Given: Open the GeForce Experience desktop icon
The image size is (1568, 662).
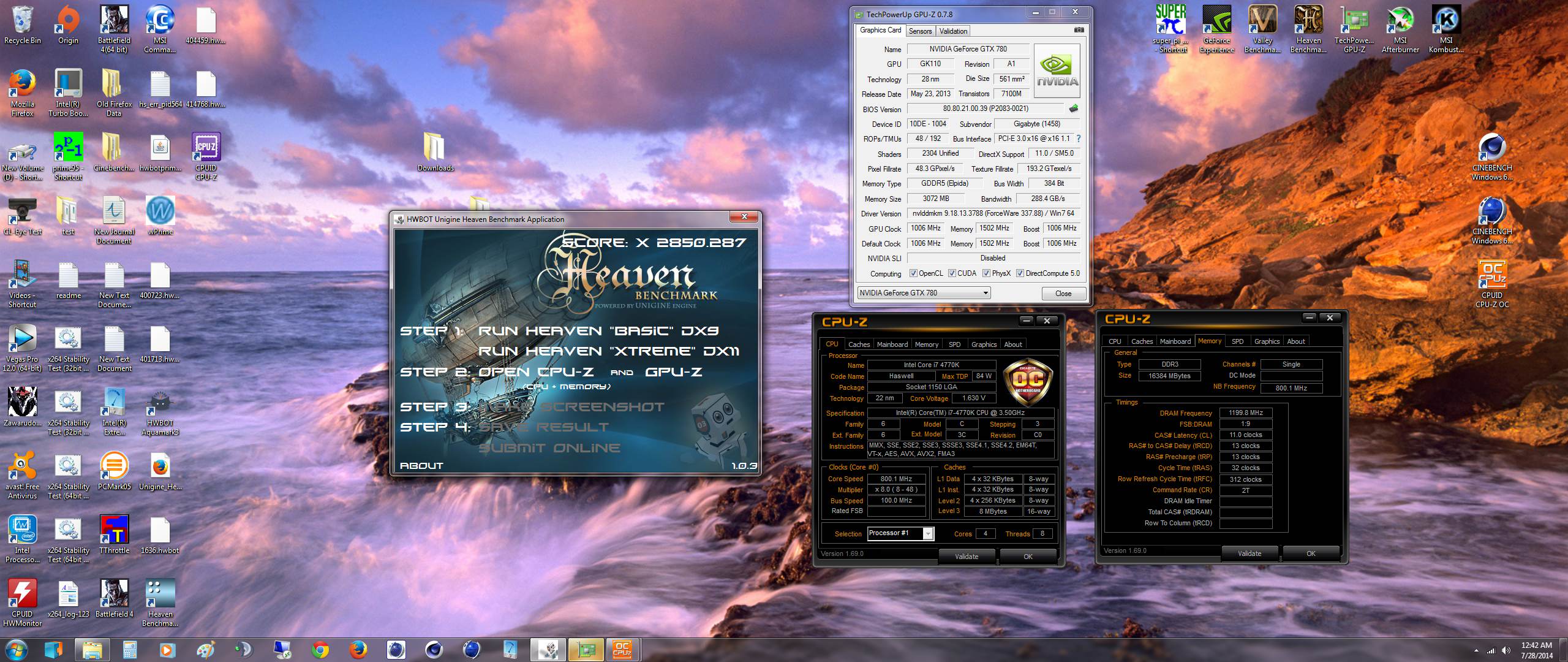Looking at the screenshot, I should pos(1216,29).
